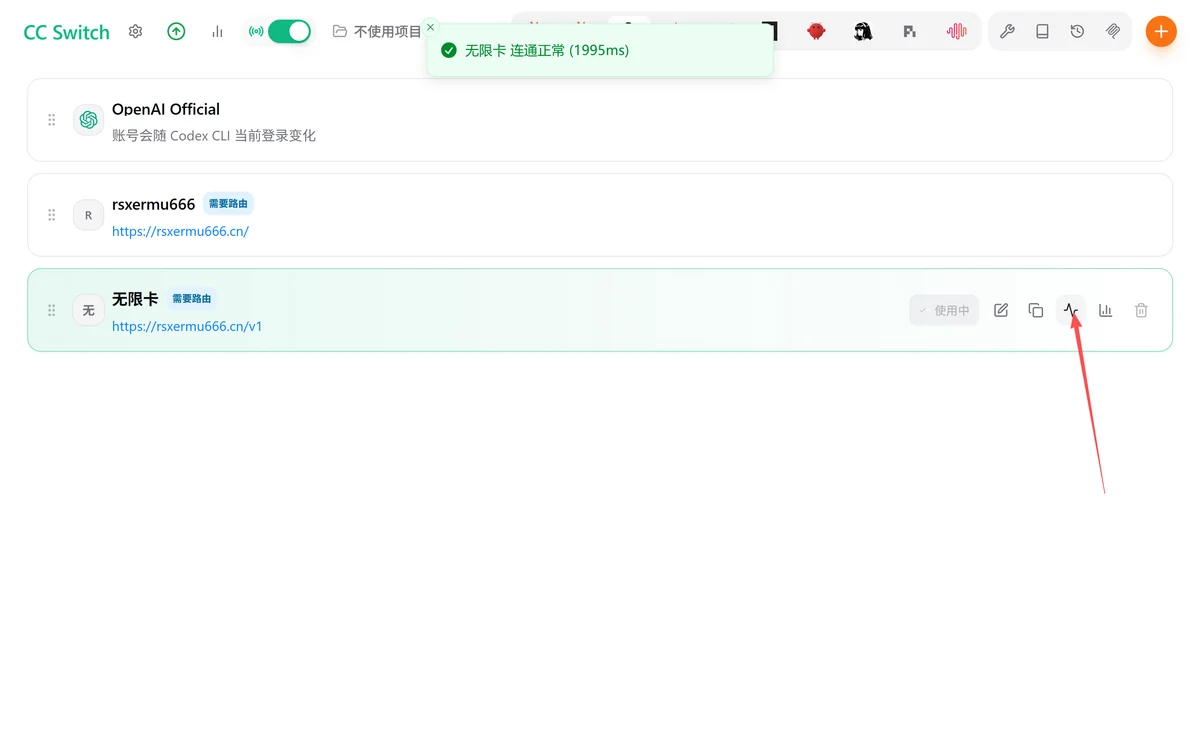Toggle the green proxy switch off

[x=289, y=31]
